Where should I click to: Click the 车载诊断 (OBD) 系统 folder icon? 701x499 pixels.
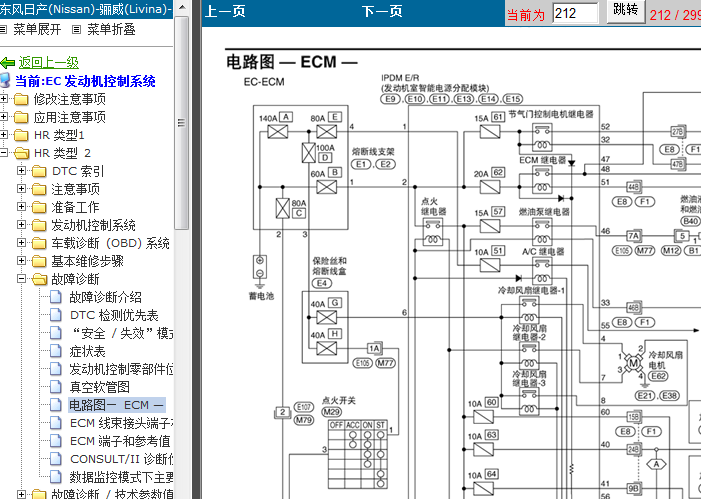coord(39,243)
